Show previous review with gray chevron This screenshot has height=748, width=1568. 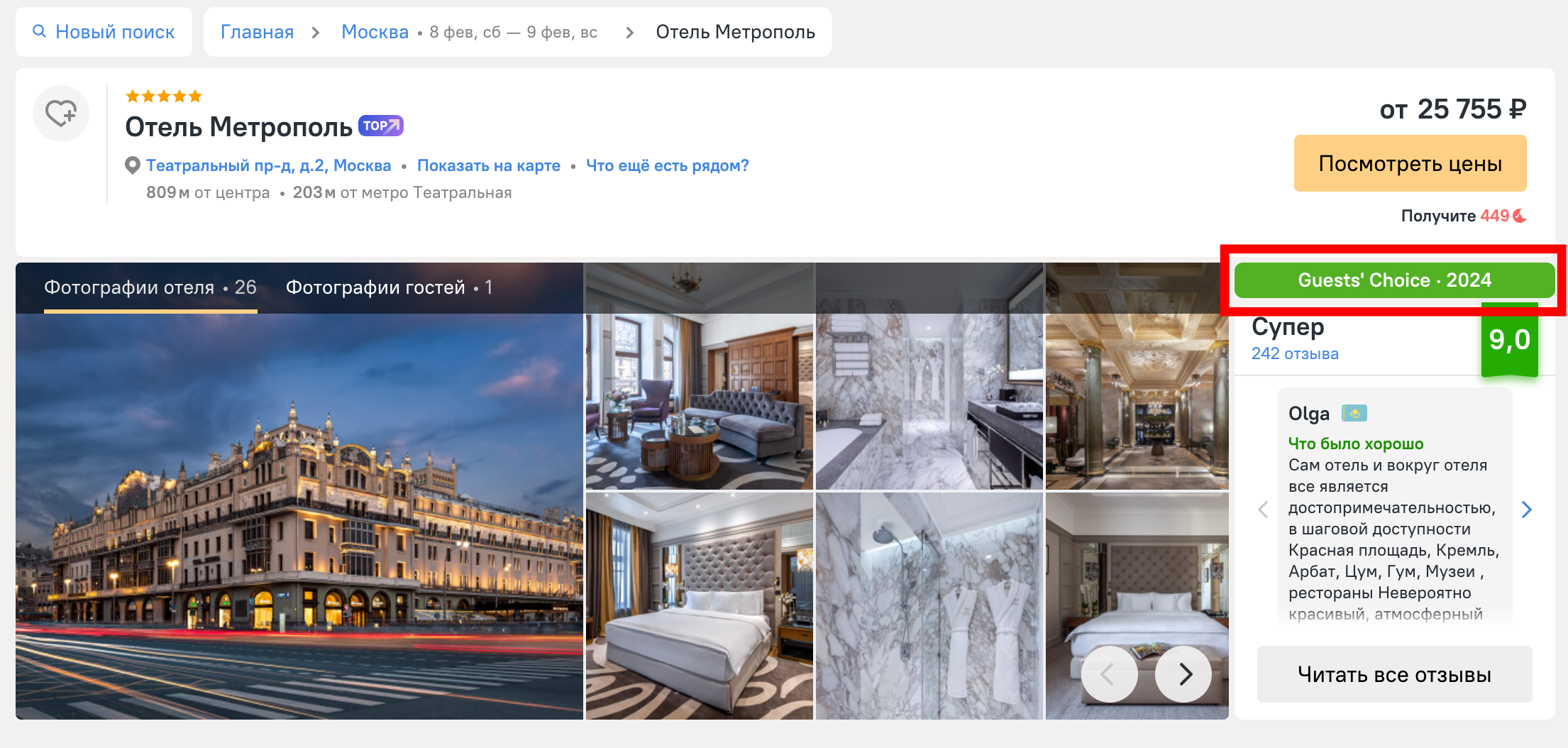pos(1263,510)
